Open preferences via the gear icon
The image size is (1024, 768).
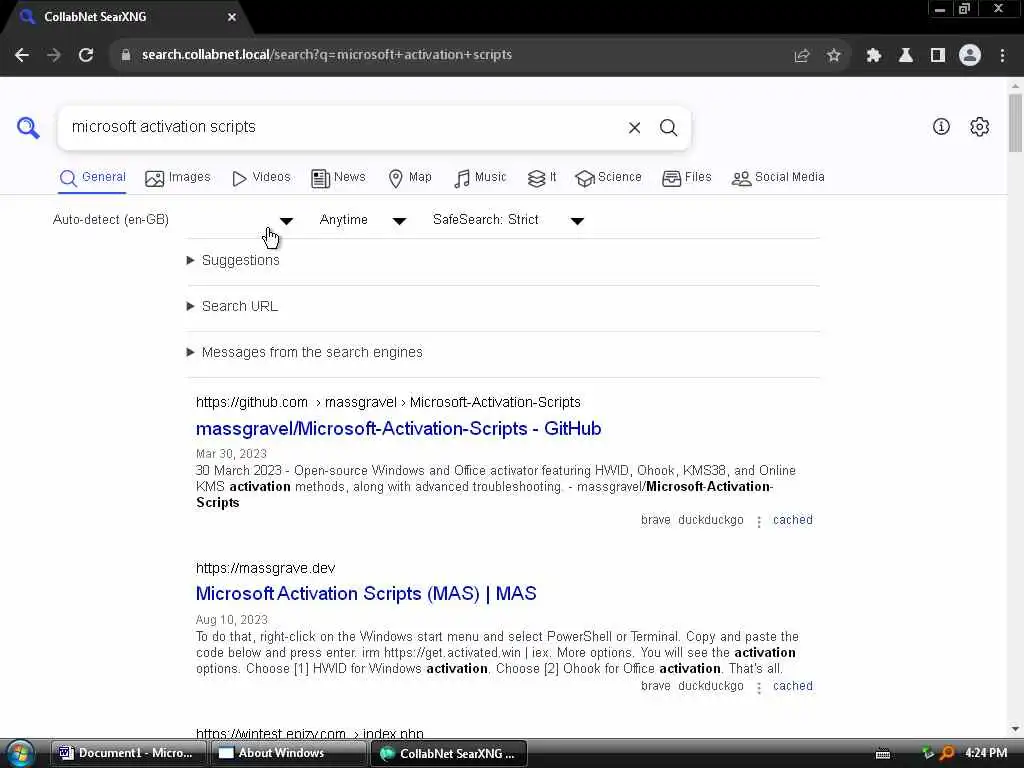pyautogui.click(x=979, y=127)
